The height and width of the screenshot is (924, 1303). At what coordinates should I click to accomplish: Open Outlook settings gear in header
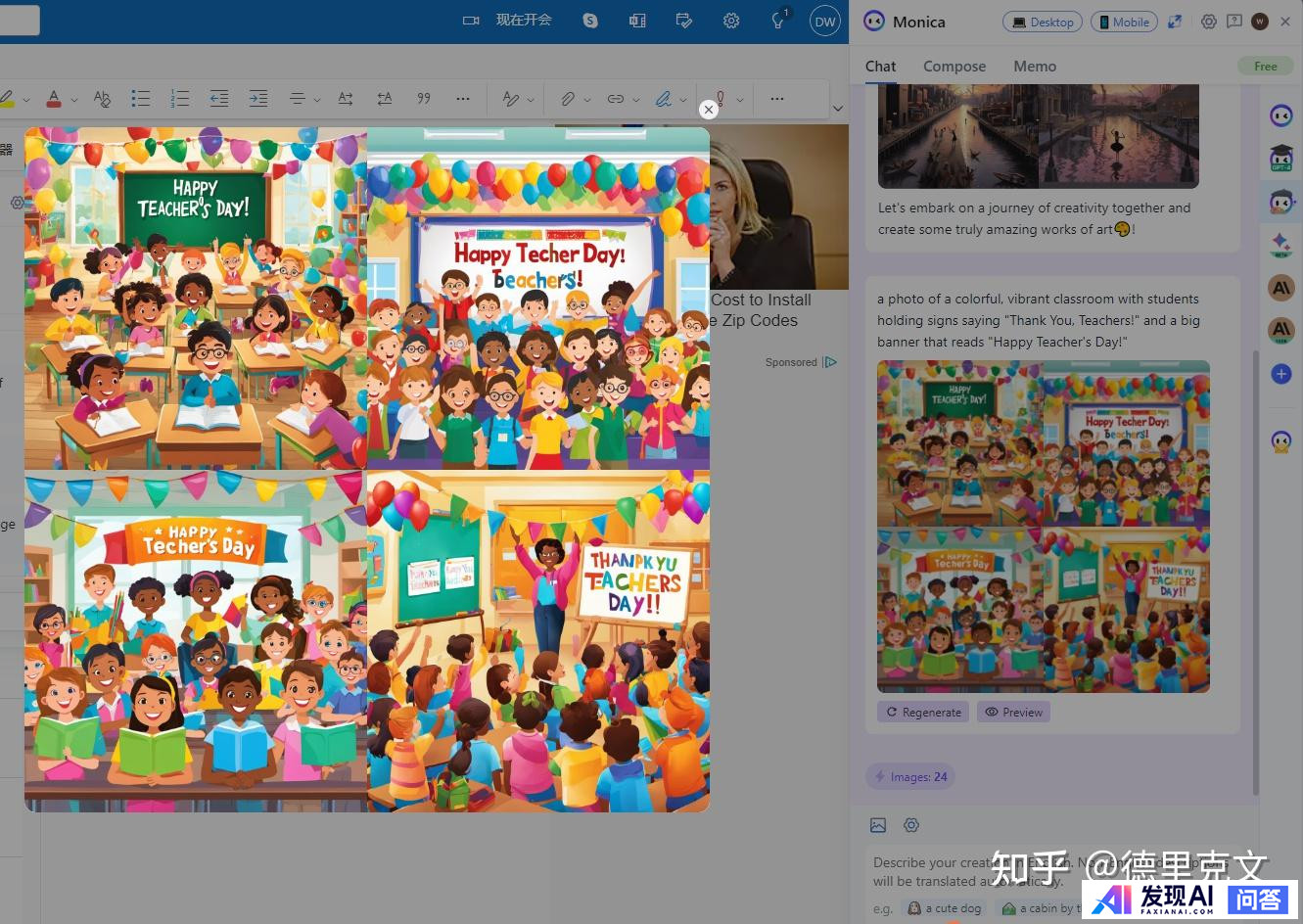click(x=731, y=21)
